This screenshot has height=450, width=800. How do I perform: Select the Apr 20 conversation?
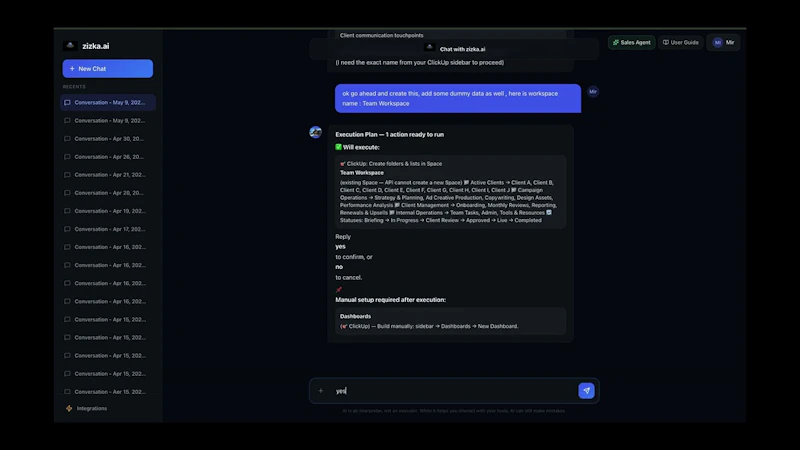pyautogui.click(x=108, y=193)
